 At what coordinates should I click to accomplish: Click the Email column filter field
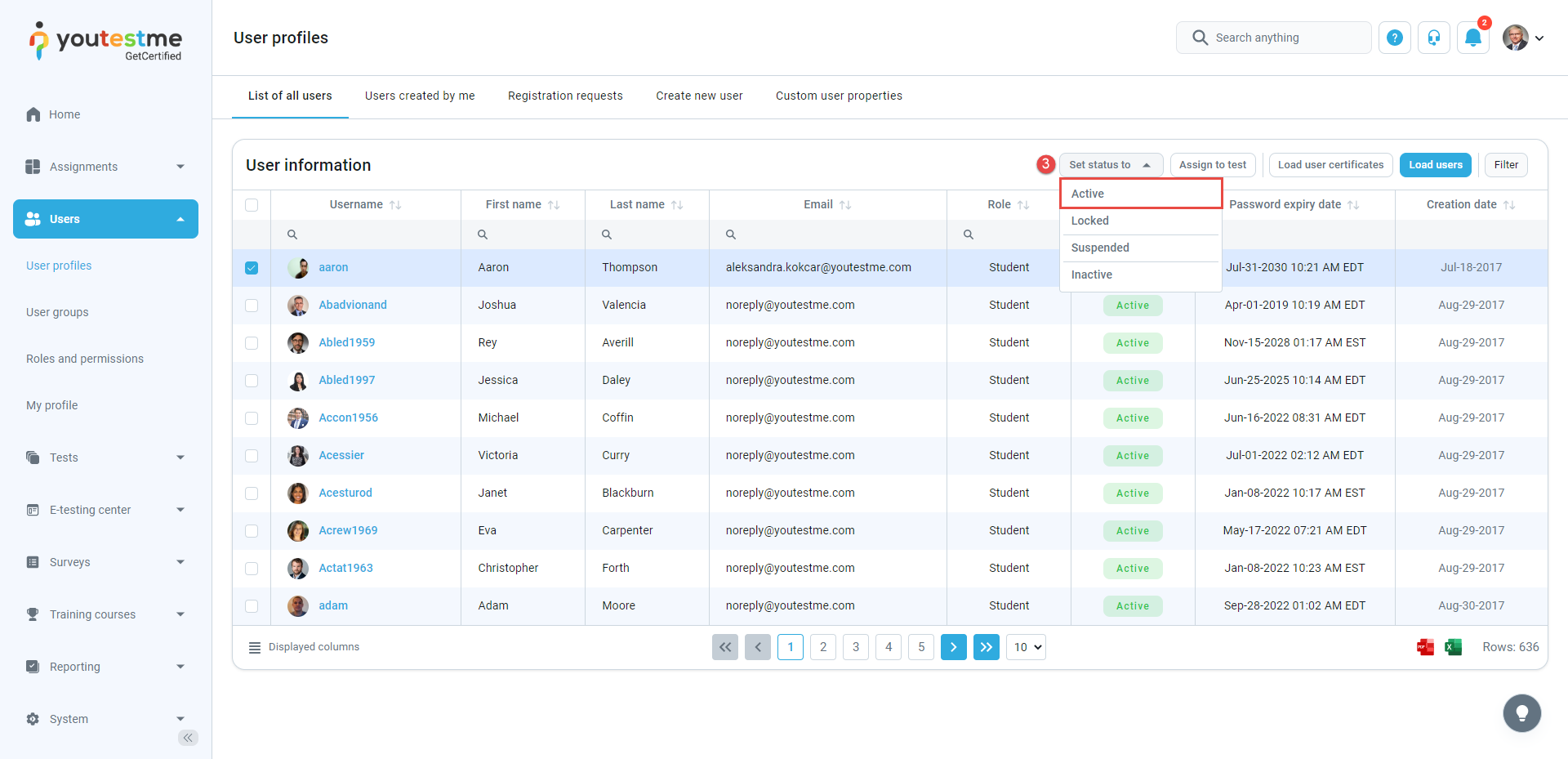[x=828, y=234]
